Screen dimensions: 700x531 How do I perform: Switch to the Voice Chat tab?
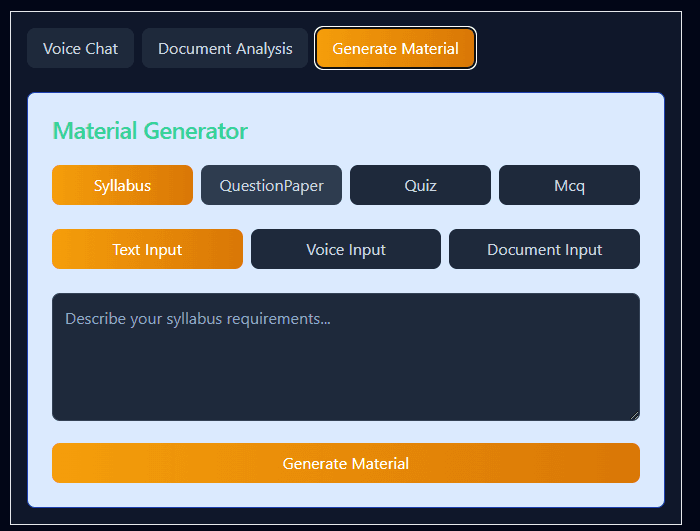(x=80, y=48)
